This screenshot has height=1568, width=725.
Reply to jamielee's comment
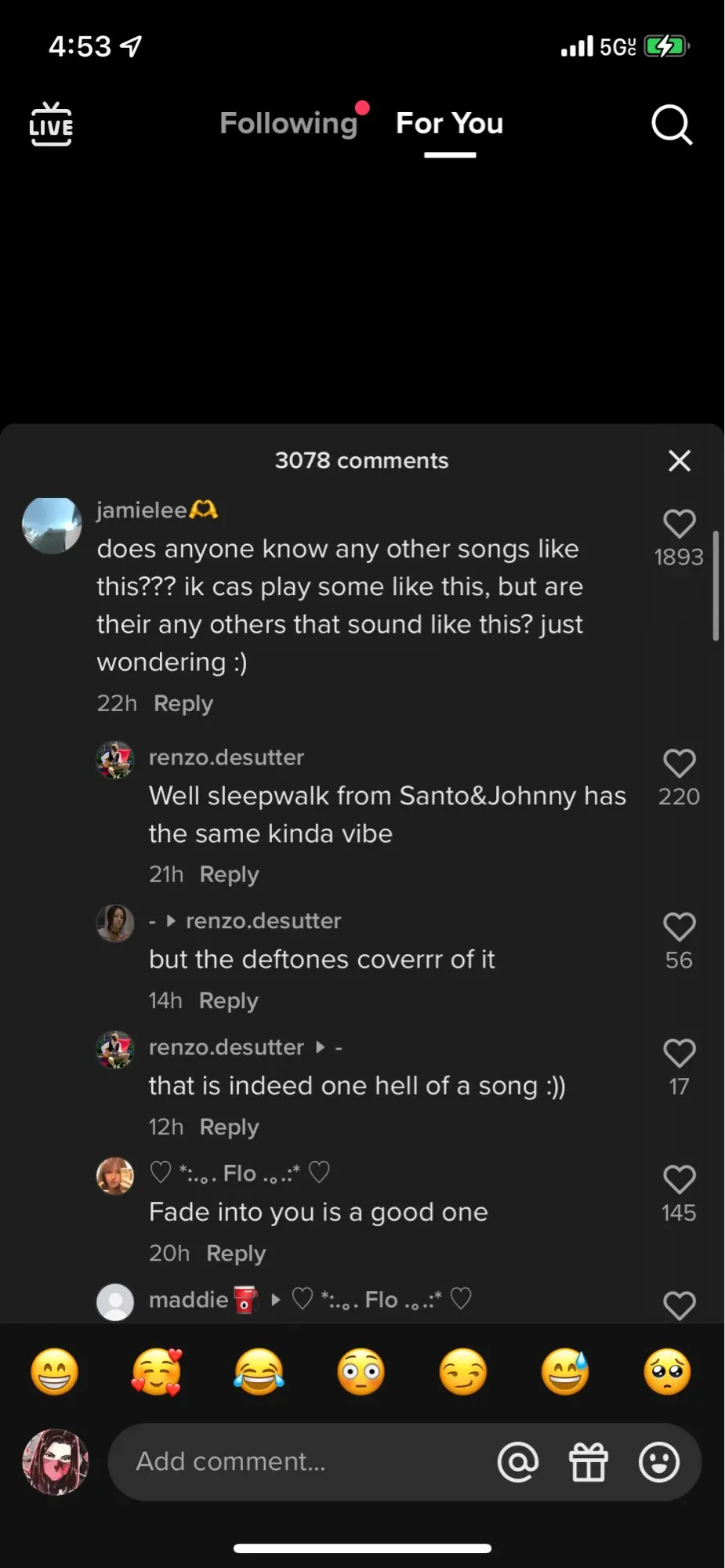tap(183, 703)
